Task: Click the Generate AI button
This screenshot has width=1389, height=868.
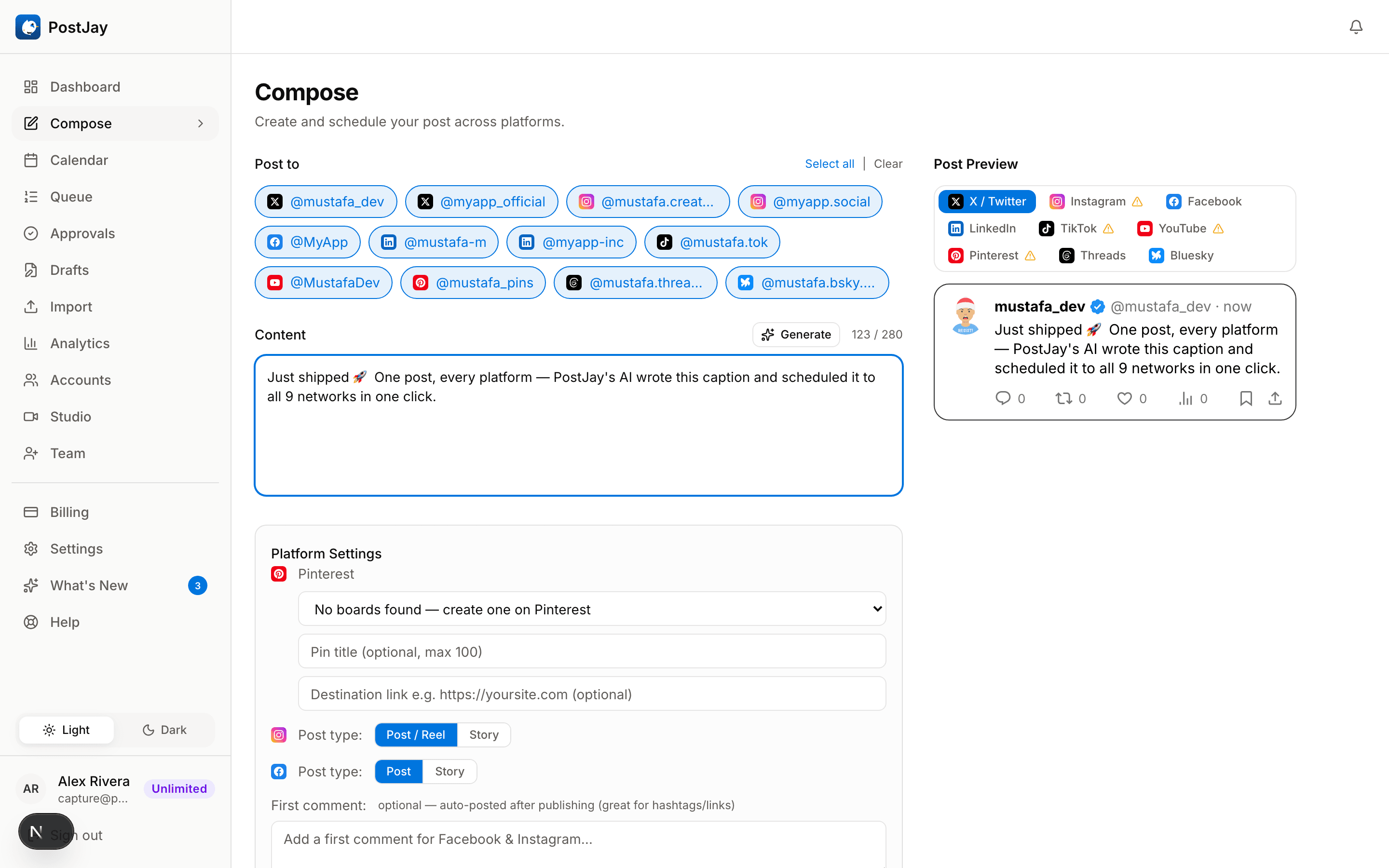Action: click(x=796, y=335)
